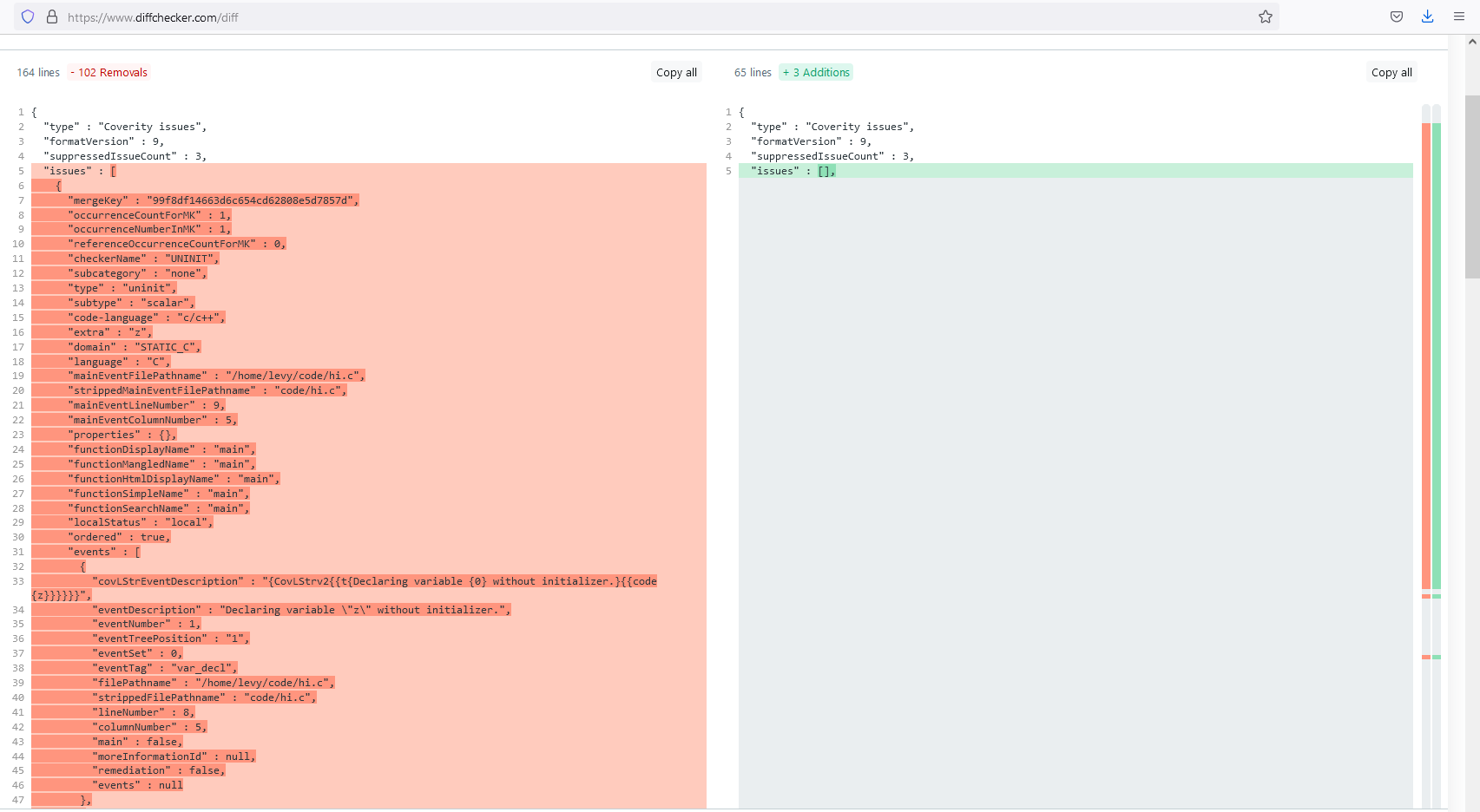Image resolution: width=1480 pixels, height=812 pixels.
Task: Click the "65 lines" label
Action: (753, 72)
